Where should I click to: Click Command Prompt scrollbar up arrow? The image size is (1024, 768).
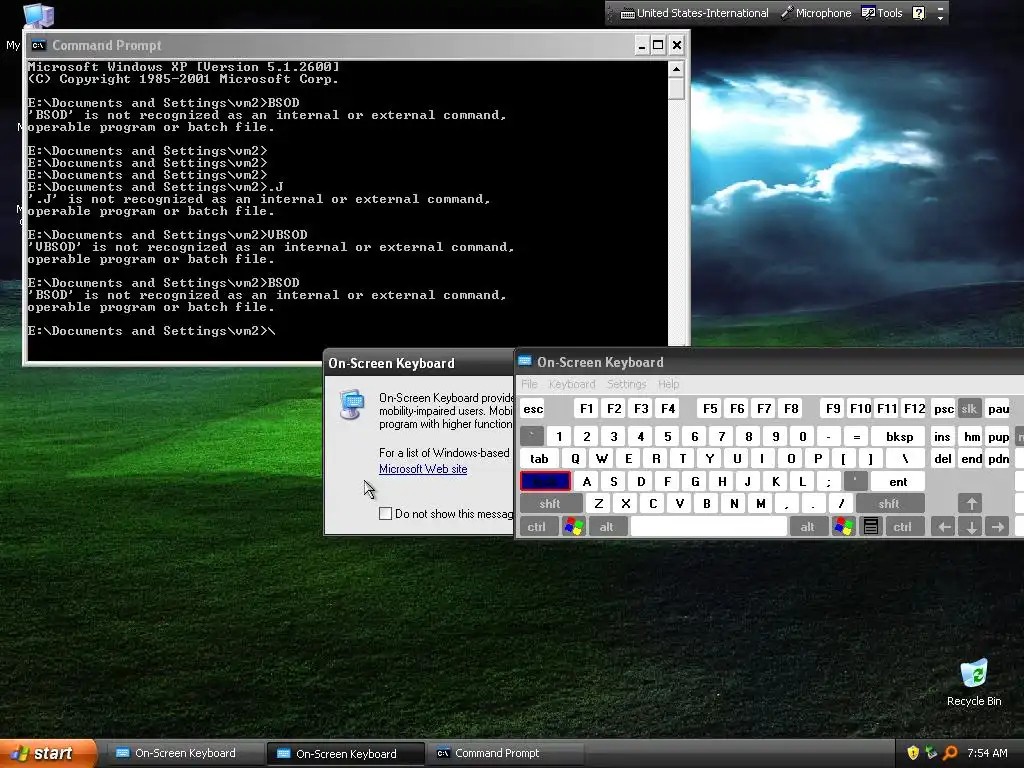[x=677, y=69]
